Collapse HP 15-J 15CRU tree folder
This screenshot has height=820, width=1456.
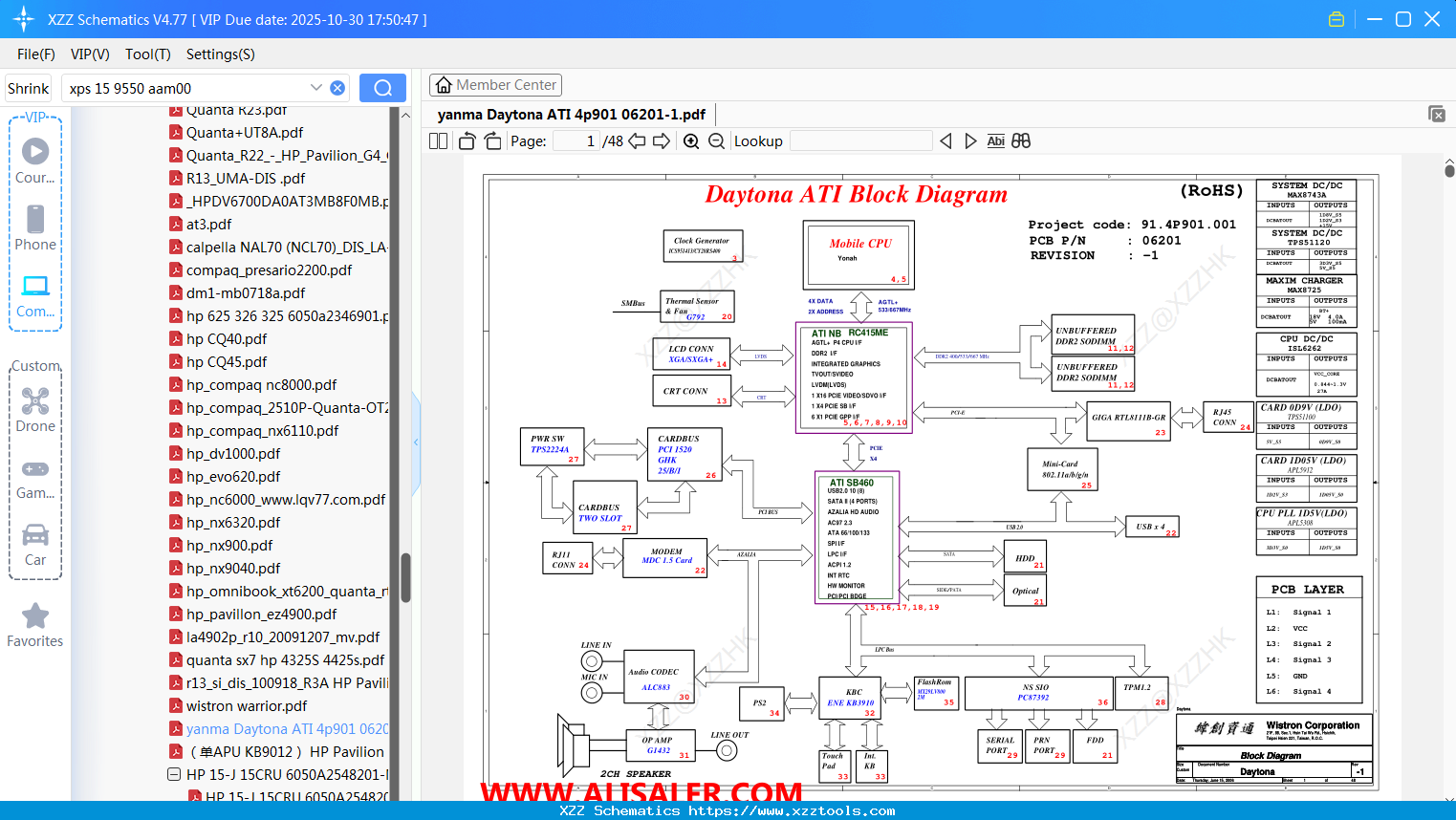(174, 775)
